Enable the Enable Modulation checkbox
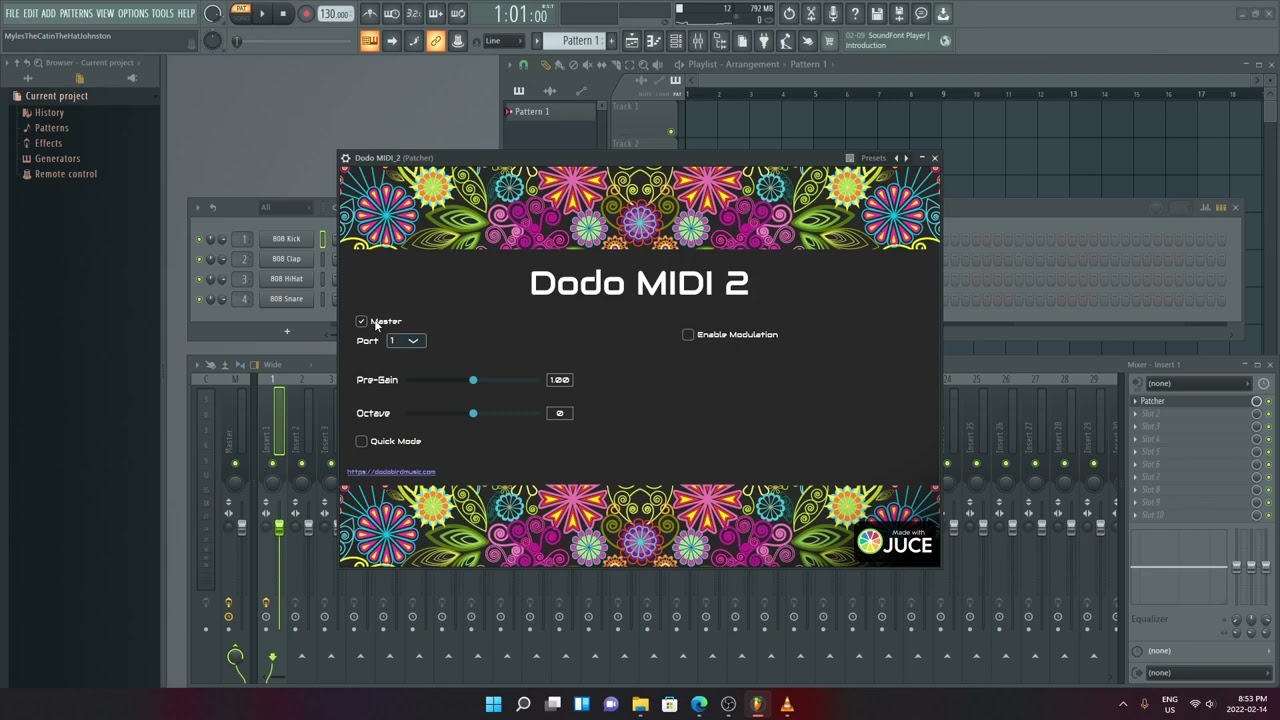 click(688, 335)
